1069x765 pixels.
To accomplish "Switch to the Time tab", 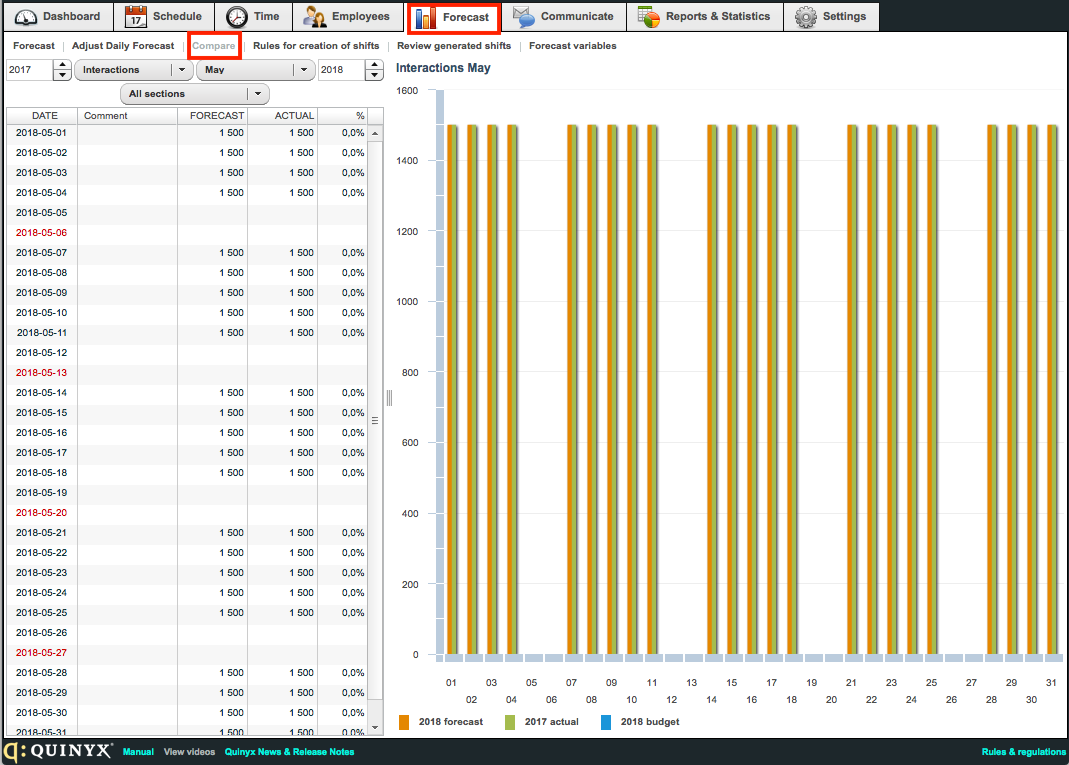I will coord(253,16).
